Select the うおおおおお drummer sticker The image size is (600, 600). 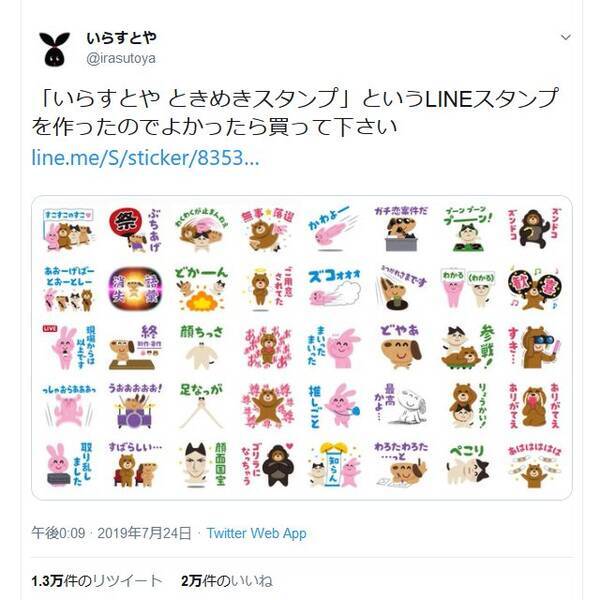click(135, 406)
